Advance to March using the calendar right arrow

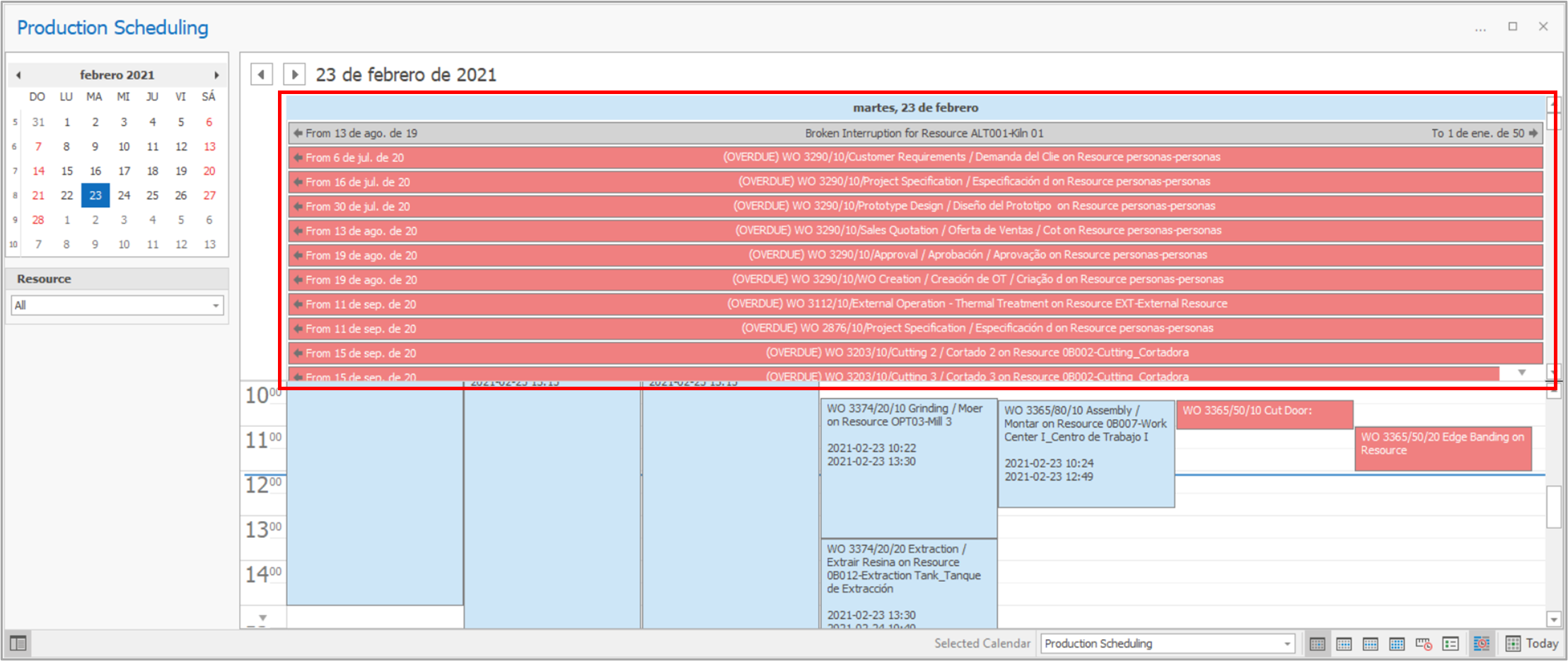pyautogui.click(x=217, y=74)
